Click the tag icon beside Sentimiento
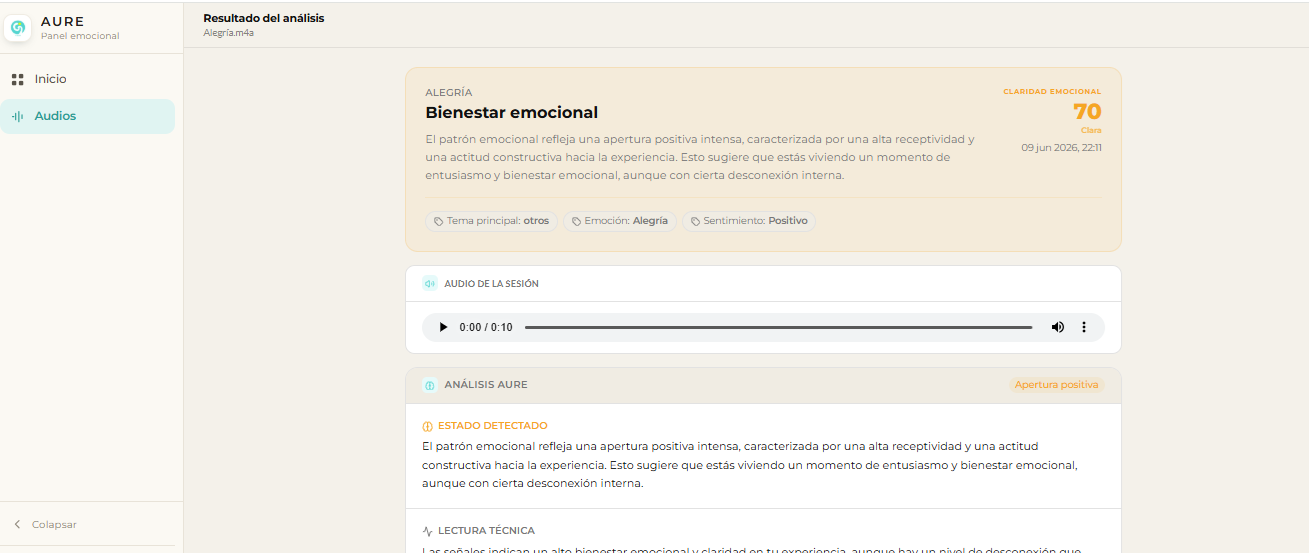1309x553 pixels. click(x=695, y=221)
